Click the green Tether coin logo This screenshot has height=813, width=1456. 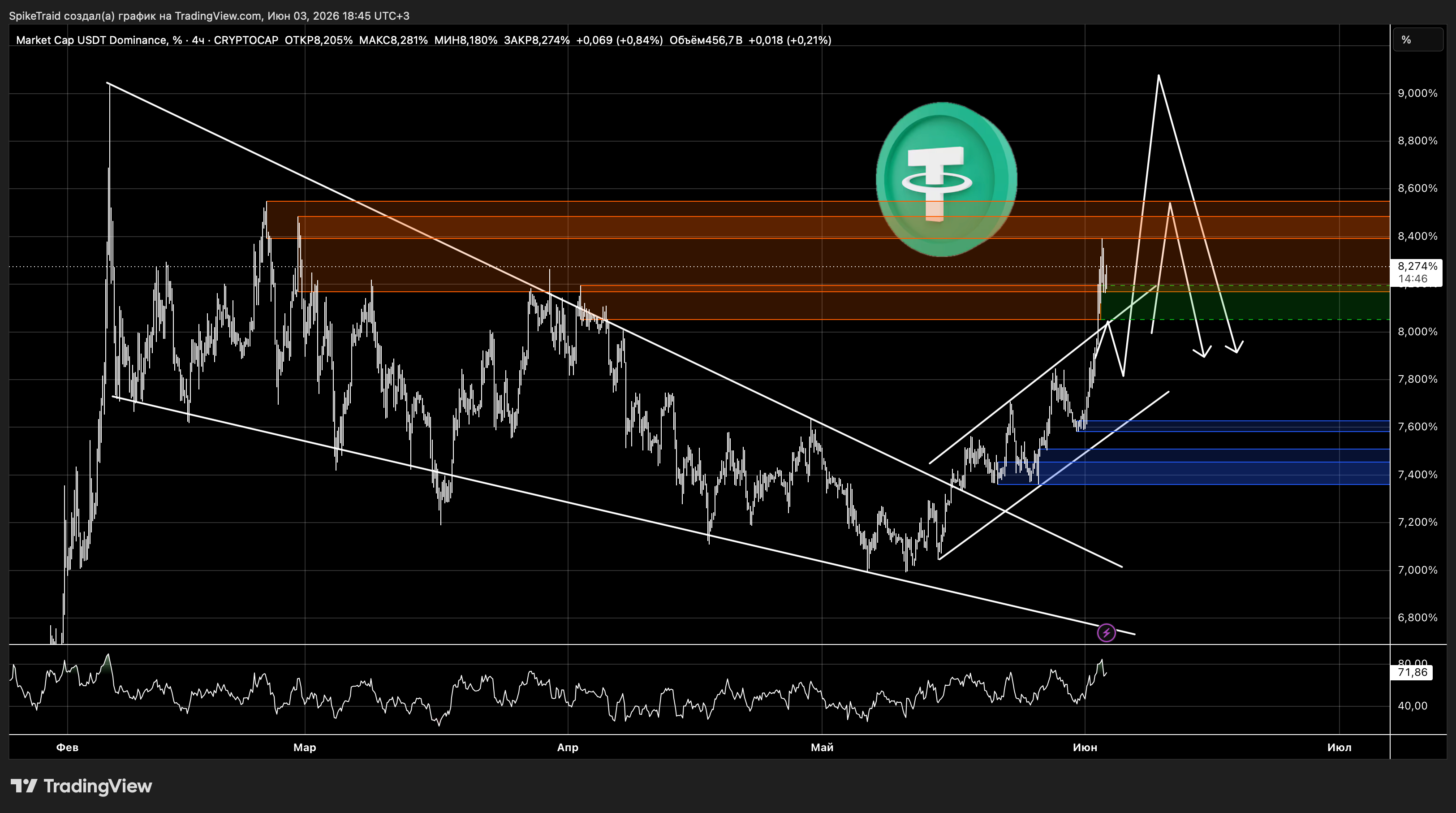947,179
